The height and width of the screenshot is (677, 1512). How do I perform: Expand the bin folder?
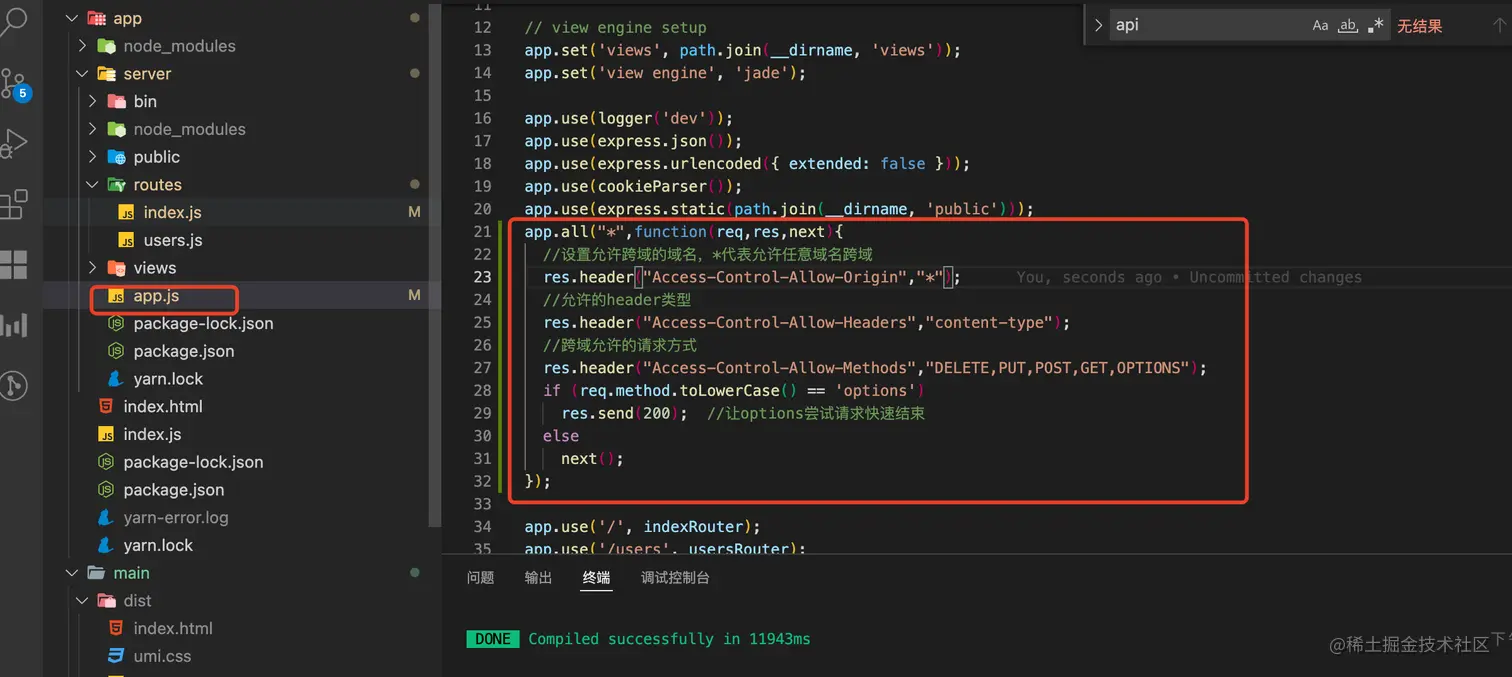(x=91, y=101)
